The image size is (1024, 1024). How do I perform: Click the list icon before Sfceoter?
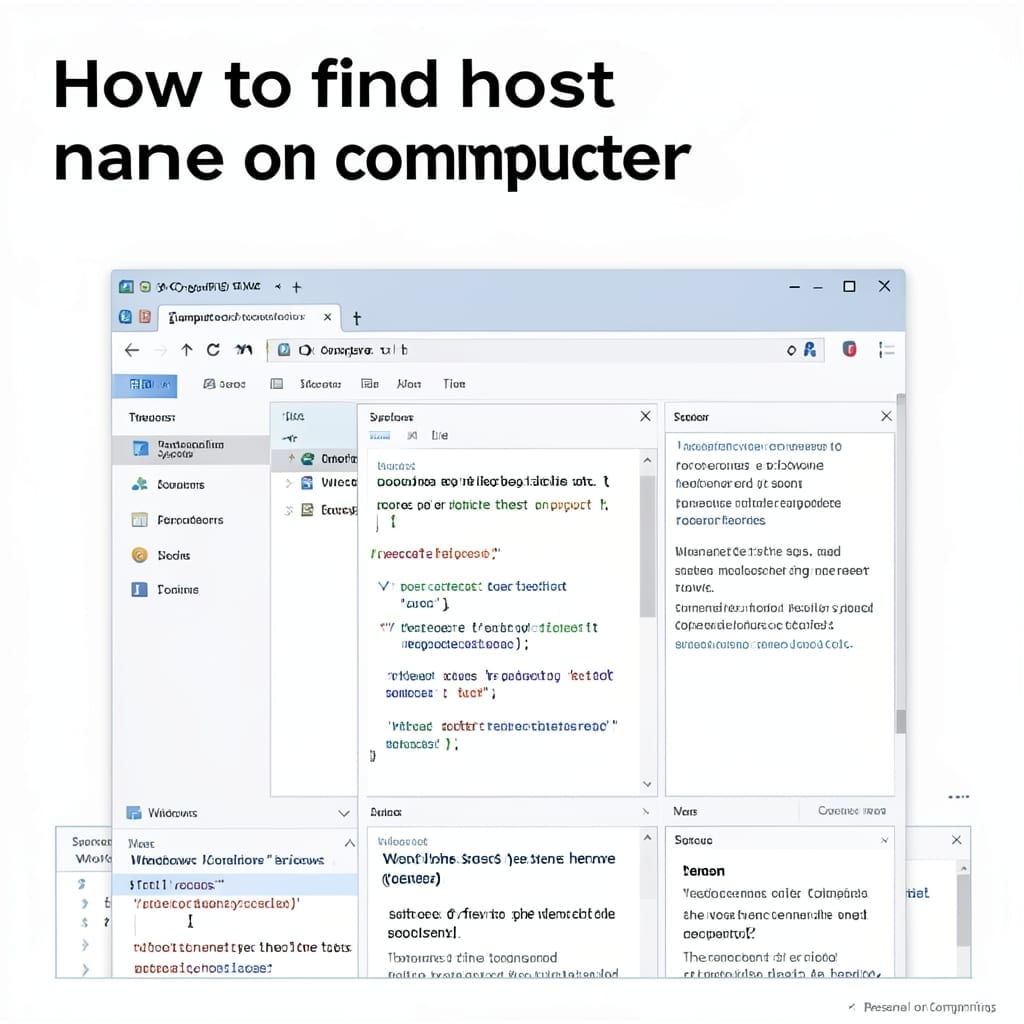[x=277, y=384]
